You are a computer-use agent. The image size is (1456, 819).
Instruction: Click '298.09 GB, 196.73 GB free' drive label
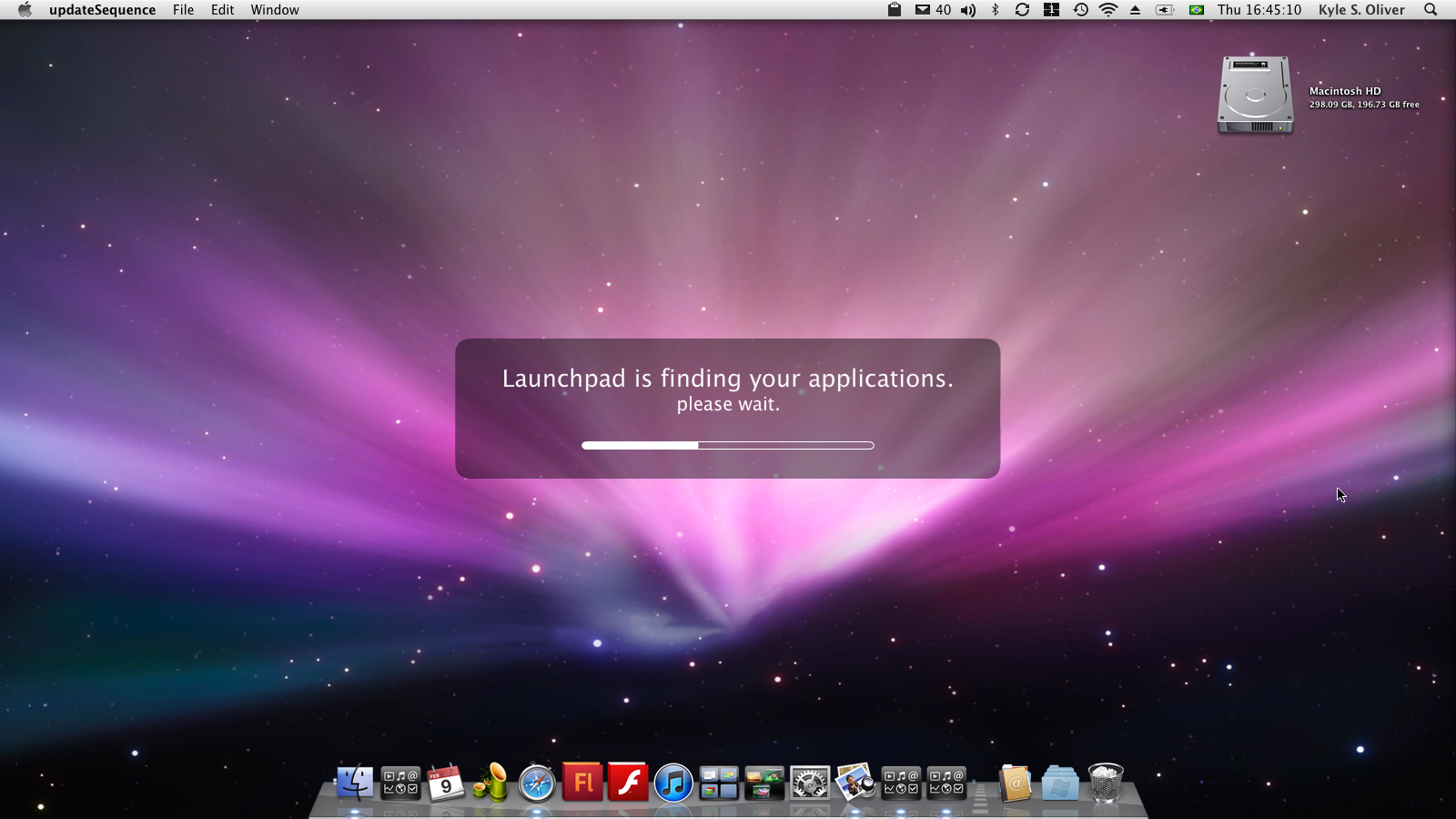pos(1364,105)
